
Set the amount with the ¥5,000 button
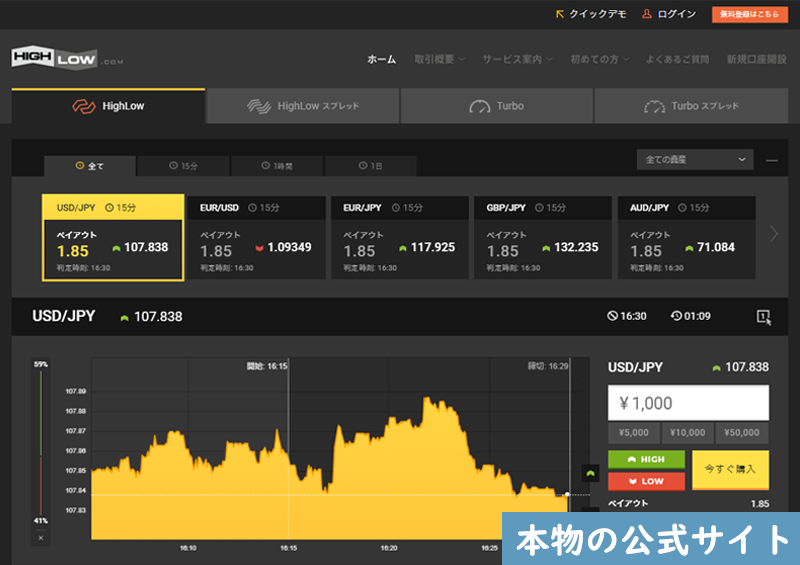(634, 433)
